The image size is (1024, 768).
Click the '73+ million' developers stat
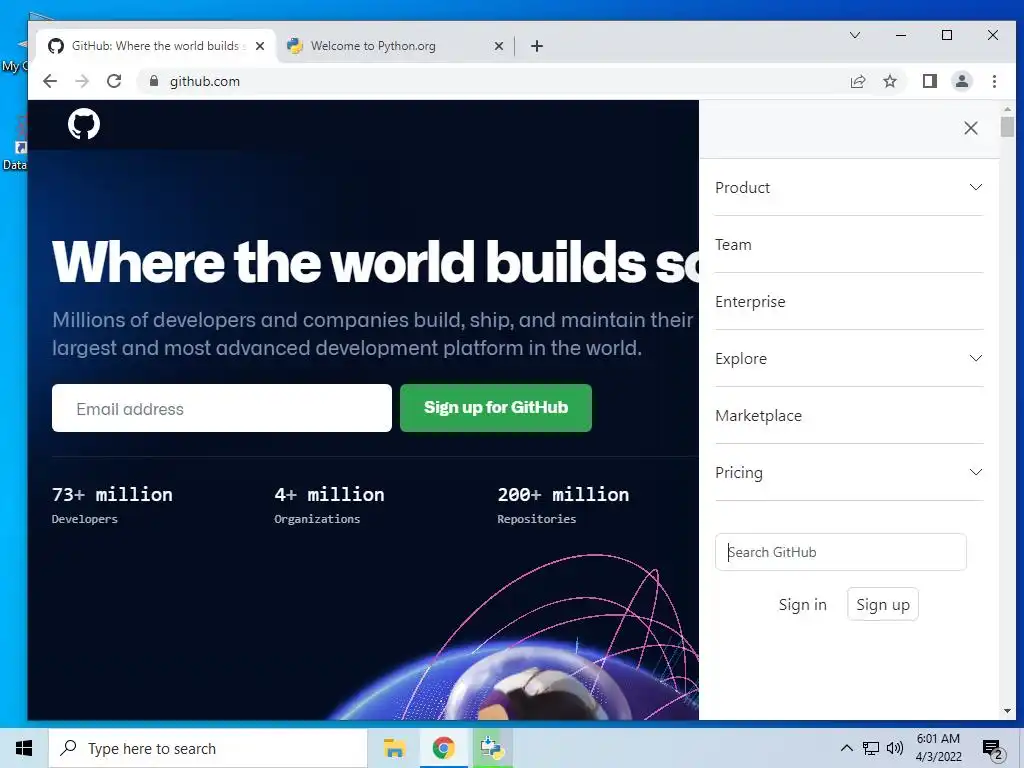tap(112, 494)
